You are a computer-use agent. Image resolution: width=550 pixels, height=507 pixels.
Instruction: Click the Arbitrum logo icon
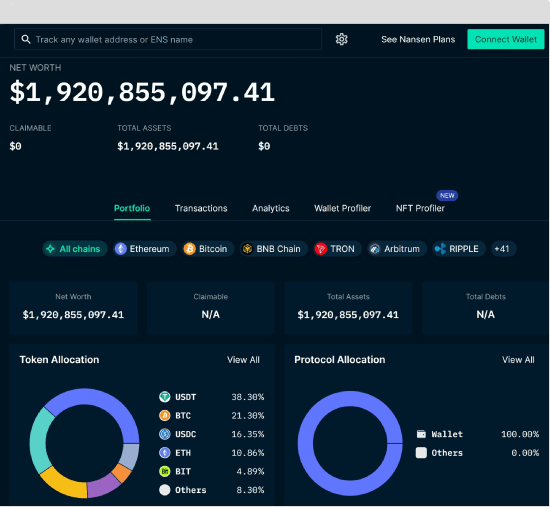tap(375, 249)
